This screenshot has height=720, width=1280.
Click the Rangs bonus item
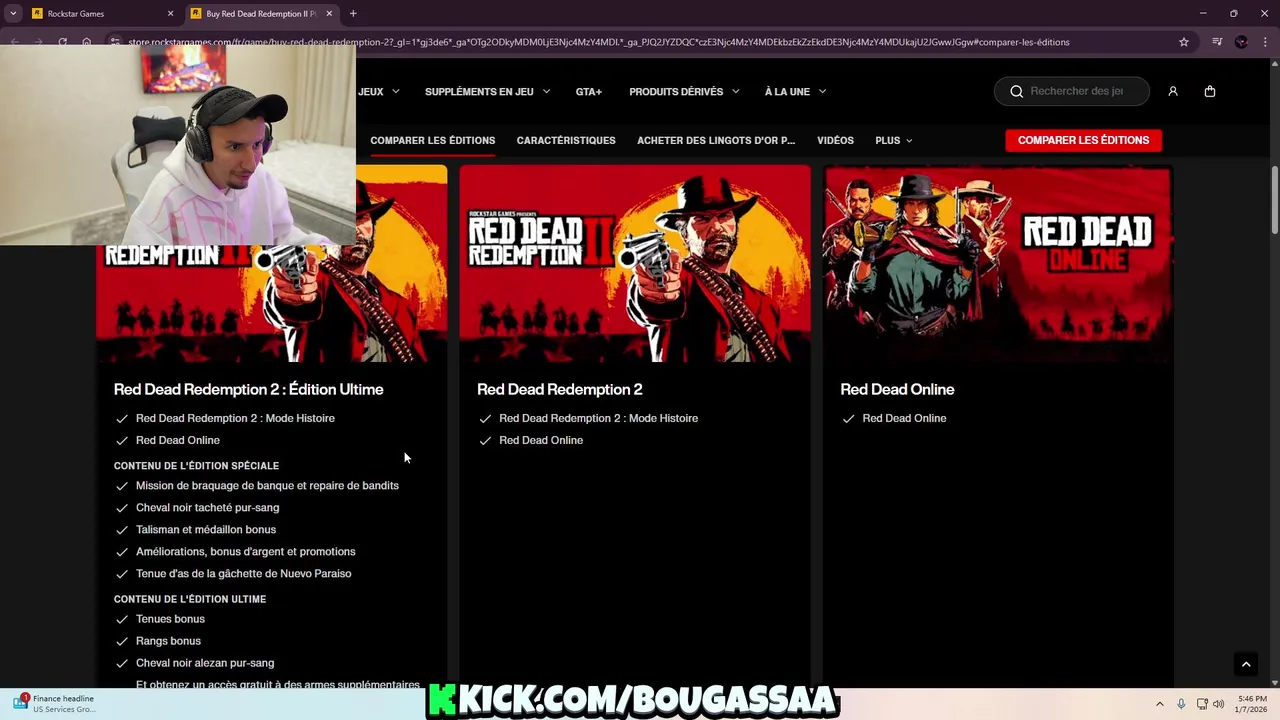[x=168, y=641]
